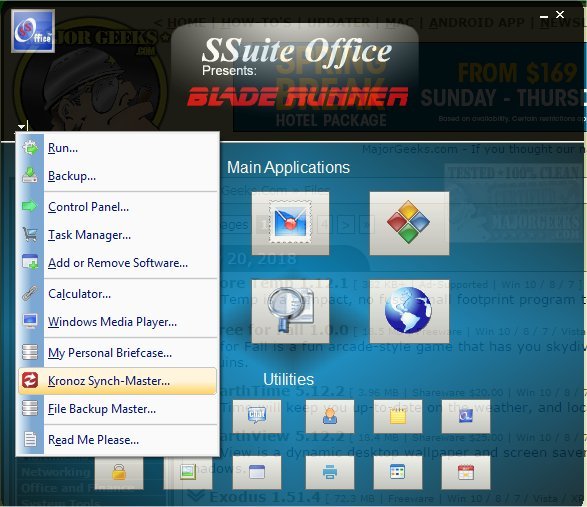Click document icon beside Read Me Please
This screenshot has height=507, width=587.
point(30,439)
